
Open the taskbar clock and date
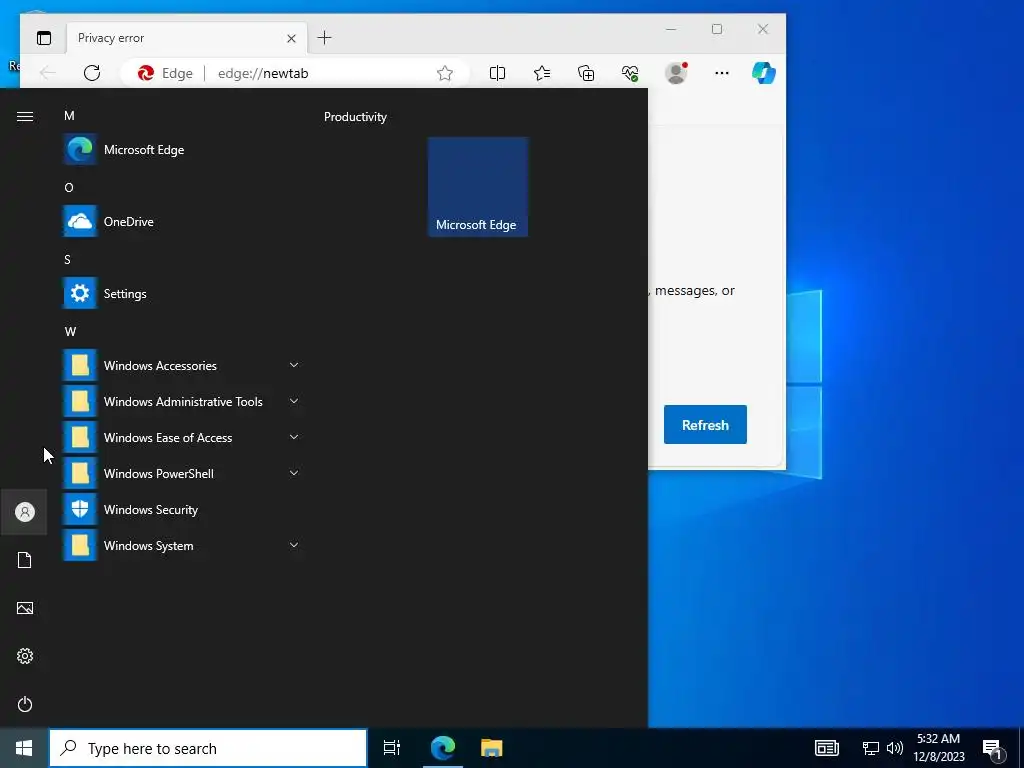[x=938, y=748]
